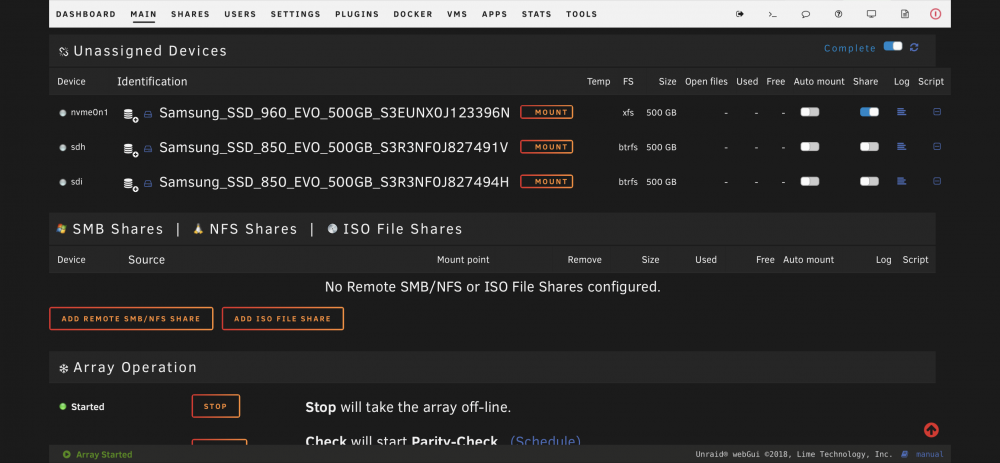The width and height of the screenshot is (1000, 463).
Task: Open the Shares menu
Action: (x=190, y=14)
